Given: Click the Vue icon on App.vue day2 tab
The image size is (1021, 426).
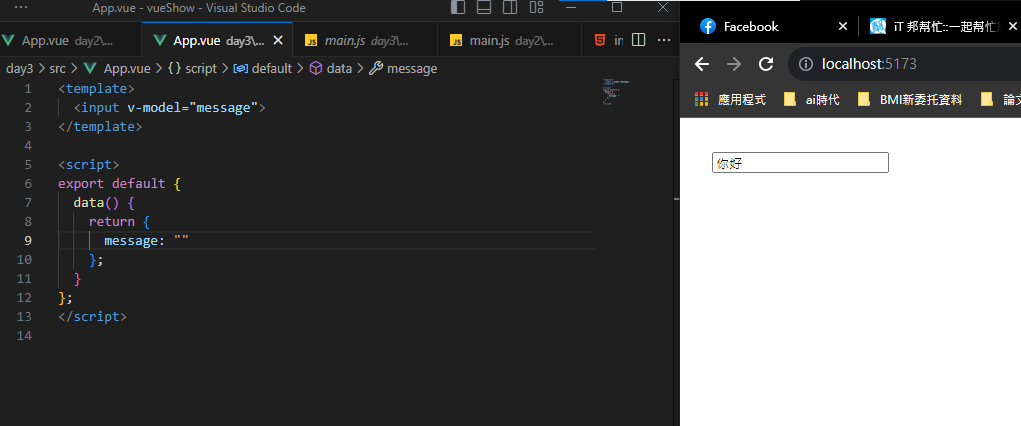Looking at the screenshot, I should [8, 40].
